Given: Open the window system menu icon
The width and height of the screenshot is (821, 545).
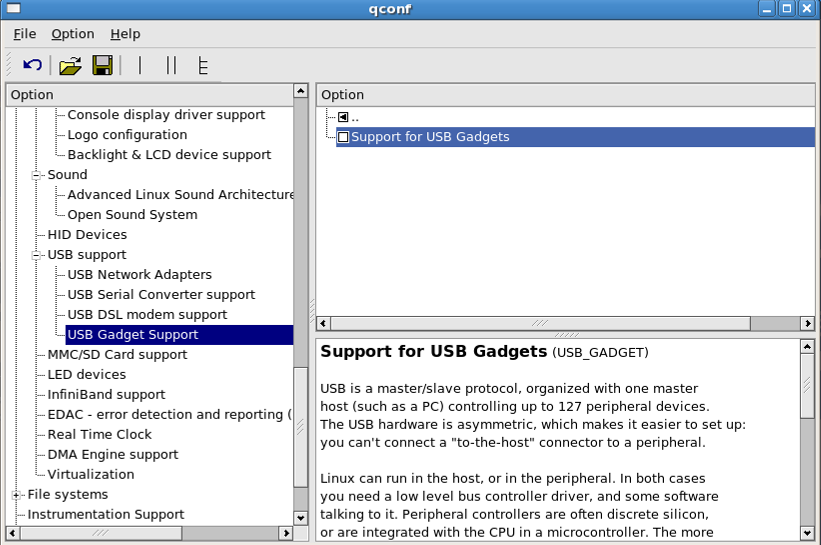Looking at the screenshot, I should 13,8.
